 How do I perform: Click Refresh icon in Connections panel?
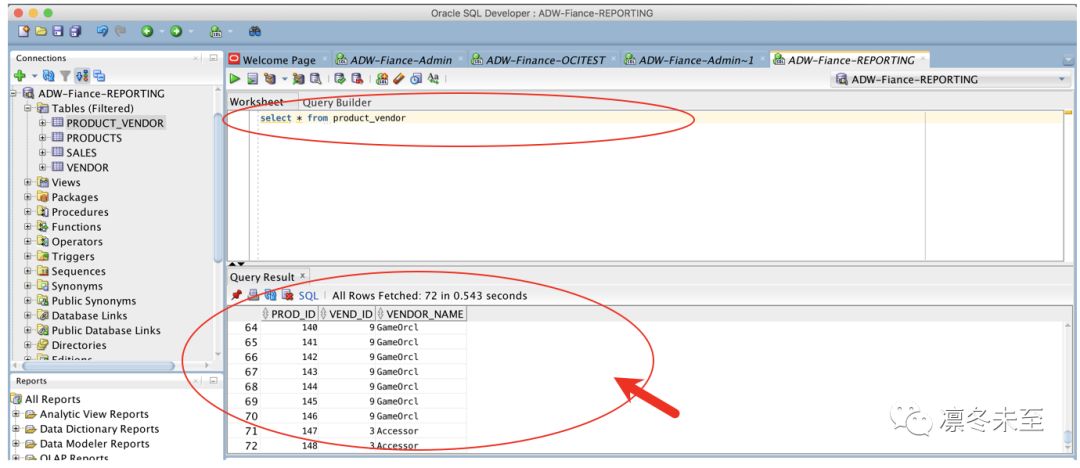coord(48,76)
